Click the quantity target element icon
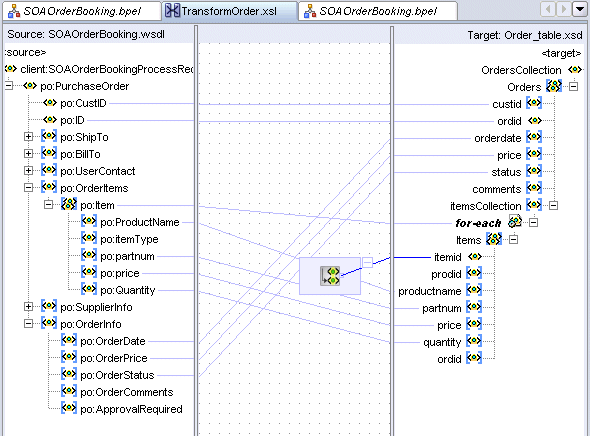This screenshot has width=590, height=436. [474, 341]
